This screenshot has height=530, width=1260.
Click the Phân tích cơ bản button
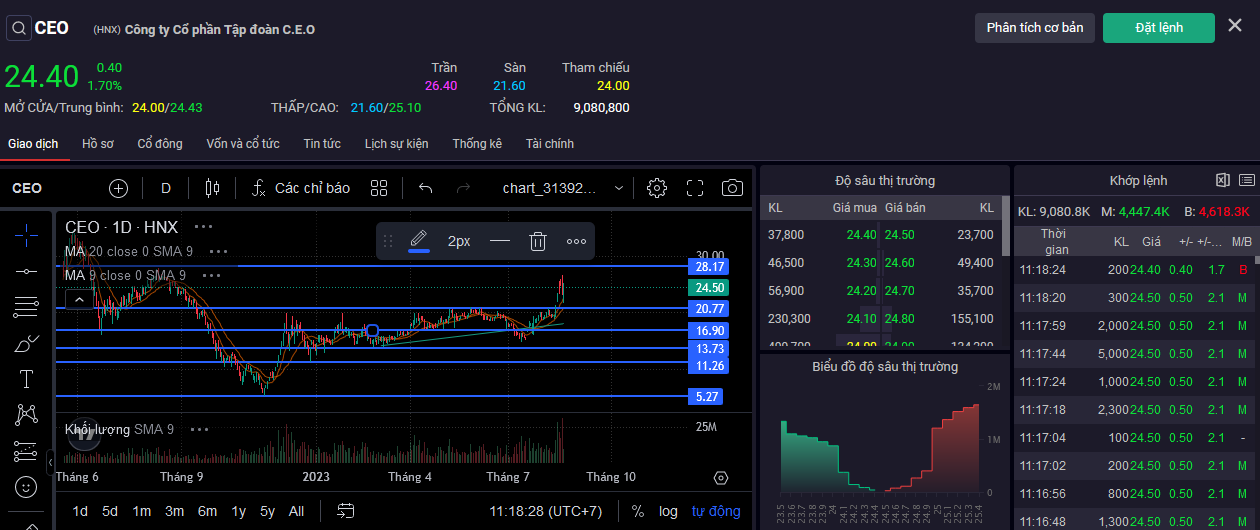coord(1035,28)
